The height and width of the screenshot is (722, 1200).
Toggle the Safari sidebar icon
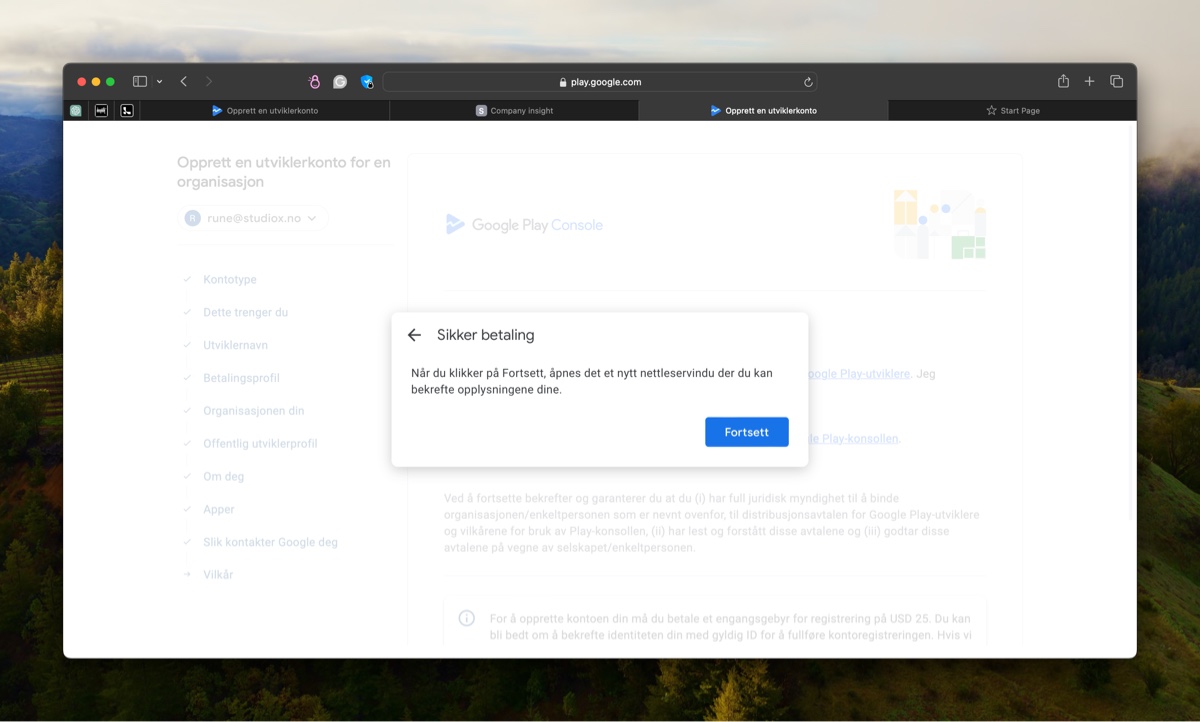click(x=140, y=82)
